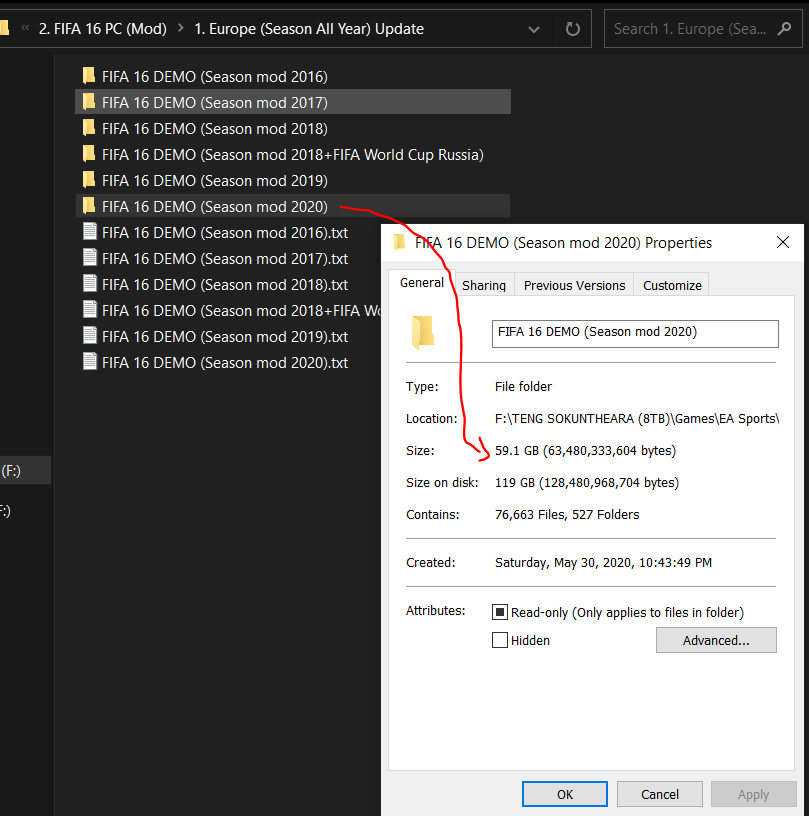Click breadcrumb '1. Europe (Season All Year) Update'

click(x=309, y=29)
